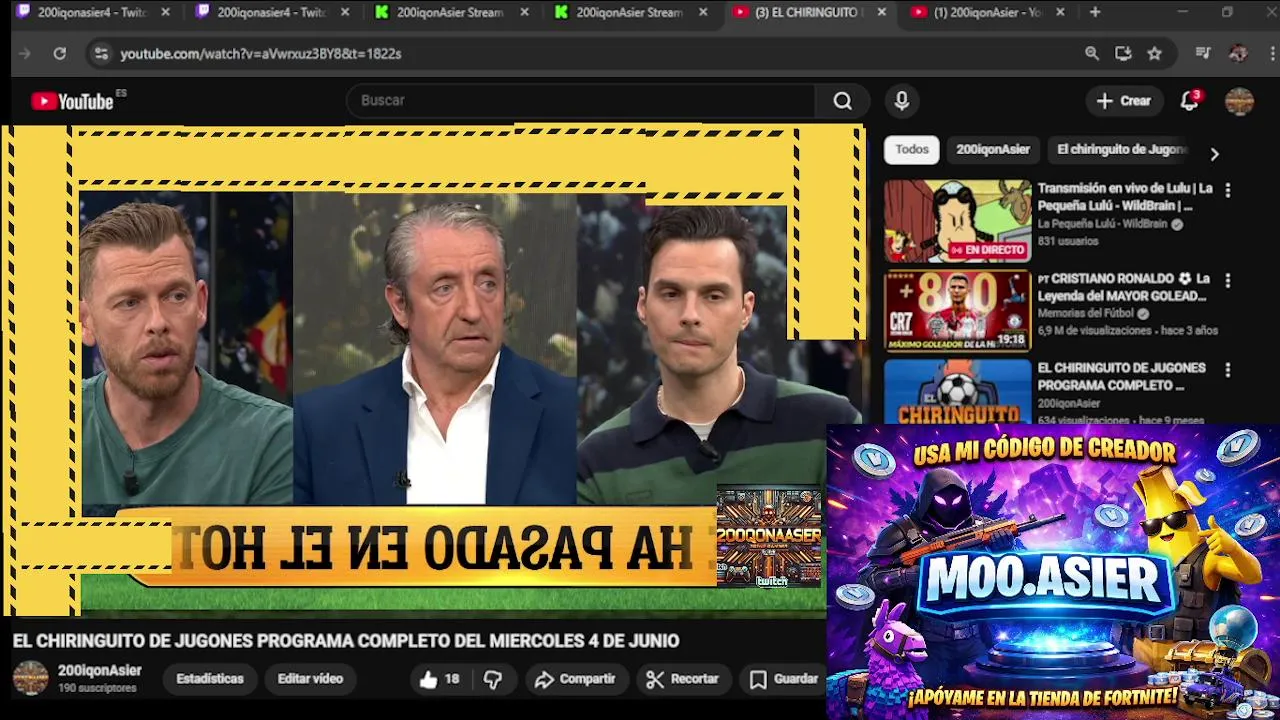Open options for La Pequeña Lulú video

pos(1228,189)
